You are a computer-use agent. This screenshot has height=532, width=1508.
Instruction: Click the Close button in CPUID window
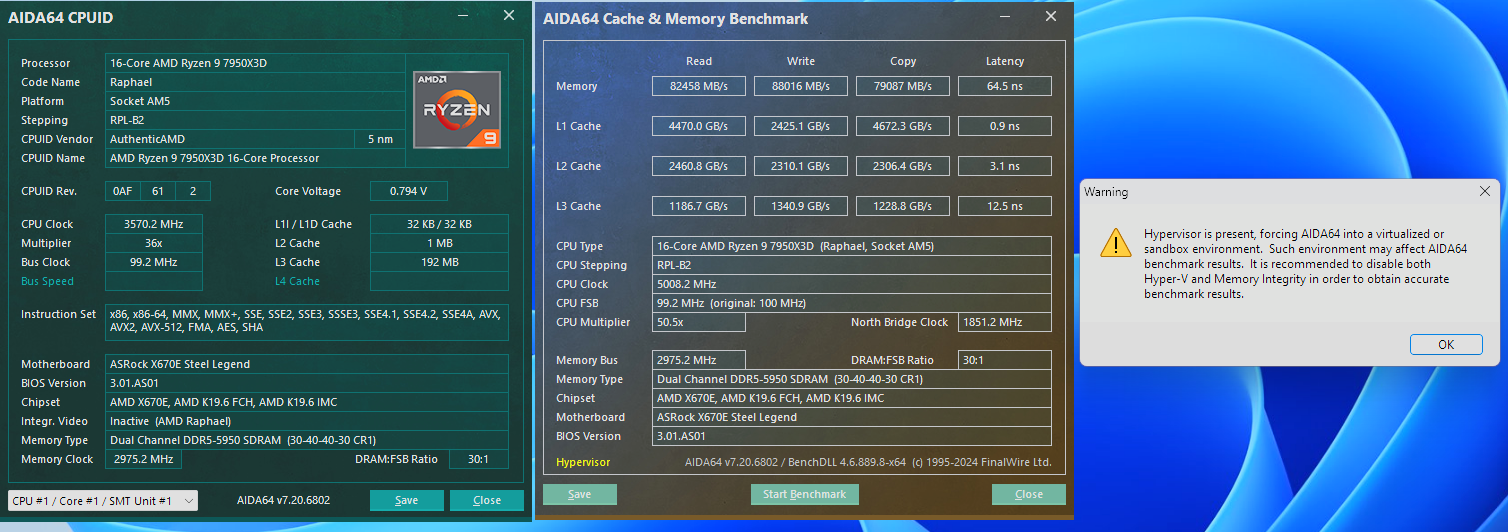(487, 500)
